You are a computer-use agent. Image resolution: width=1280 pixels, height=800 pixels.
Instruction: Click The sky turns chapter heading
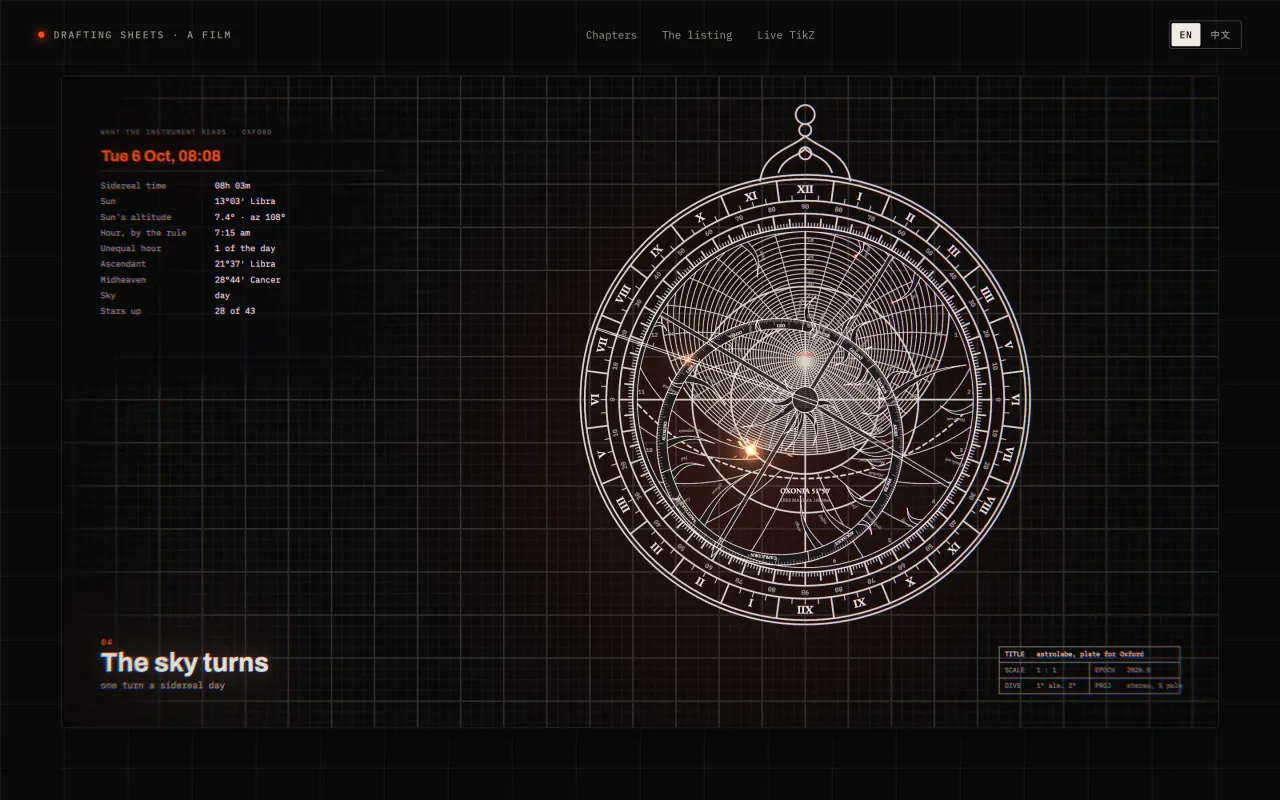[185, 663]
